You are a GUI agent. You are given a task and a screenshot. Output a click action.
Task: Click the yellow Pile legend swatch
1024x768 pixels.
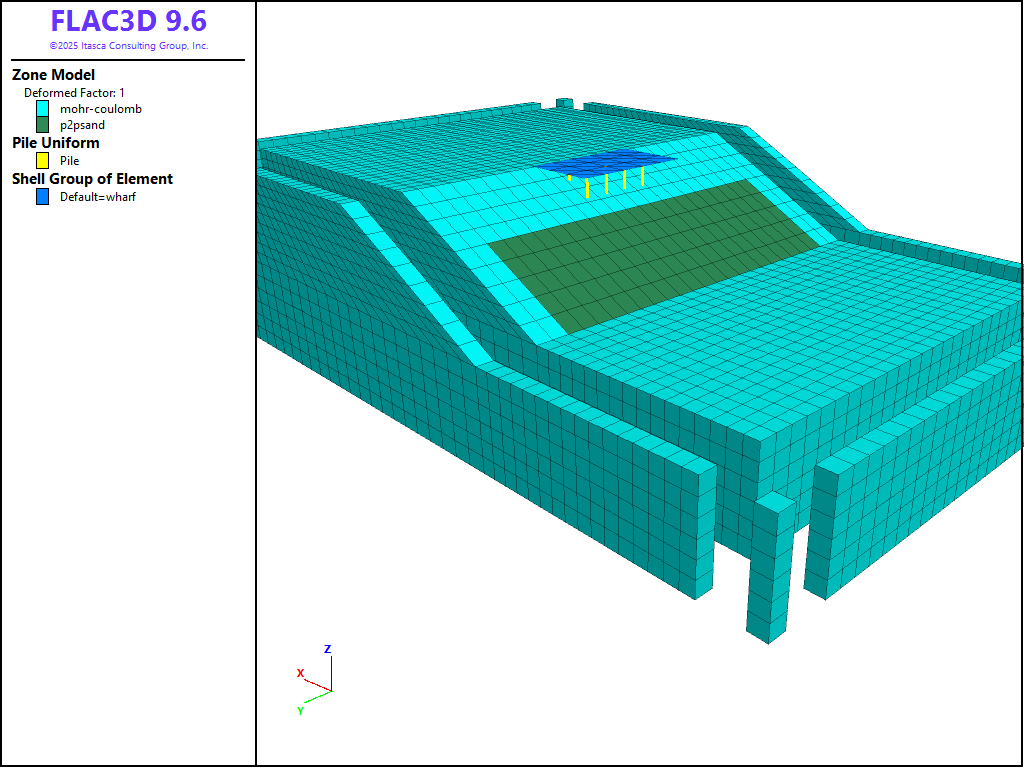(43, 160)
